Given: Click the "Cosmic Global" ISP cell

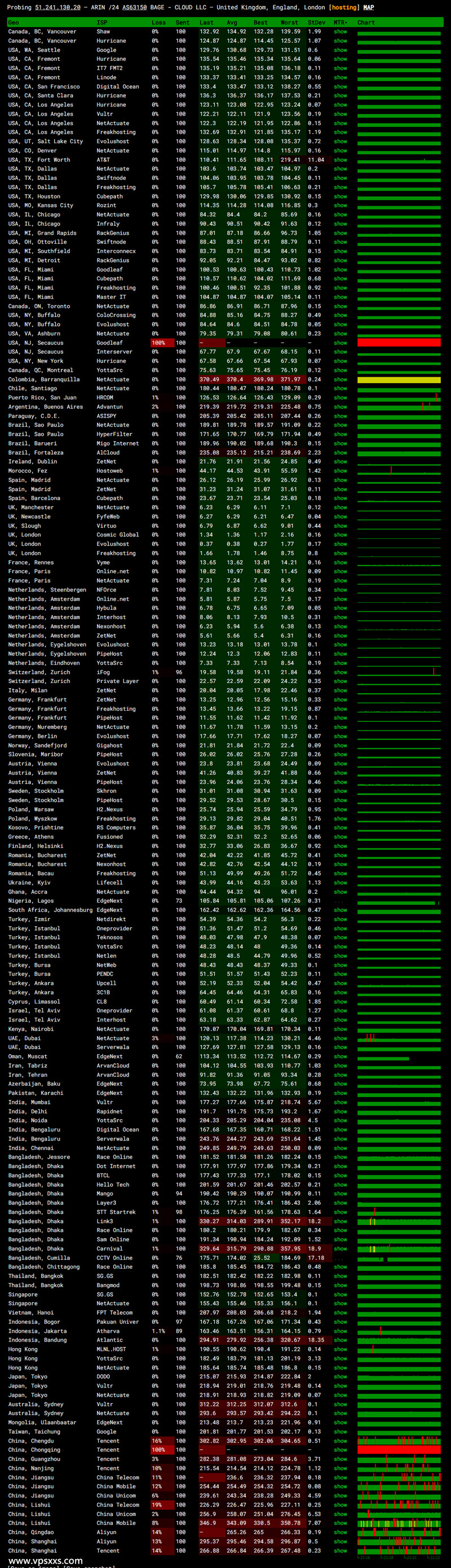Looking at the screenshot, I should 118,535.
